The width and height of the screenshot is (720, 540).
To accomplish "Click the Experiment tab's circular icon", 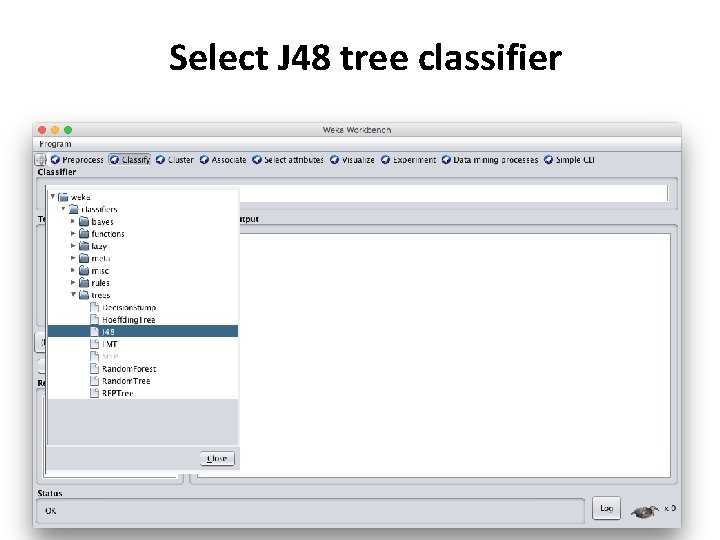I will click(x=386, y=160).
